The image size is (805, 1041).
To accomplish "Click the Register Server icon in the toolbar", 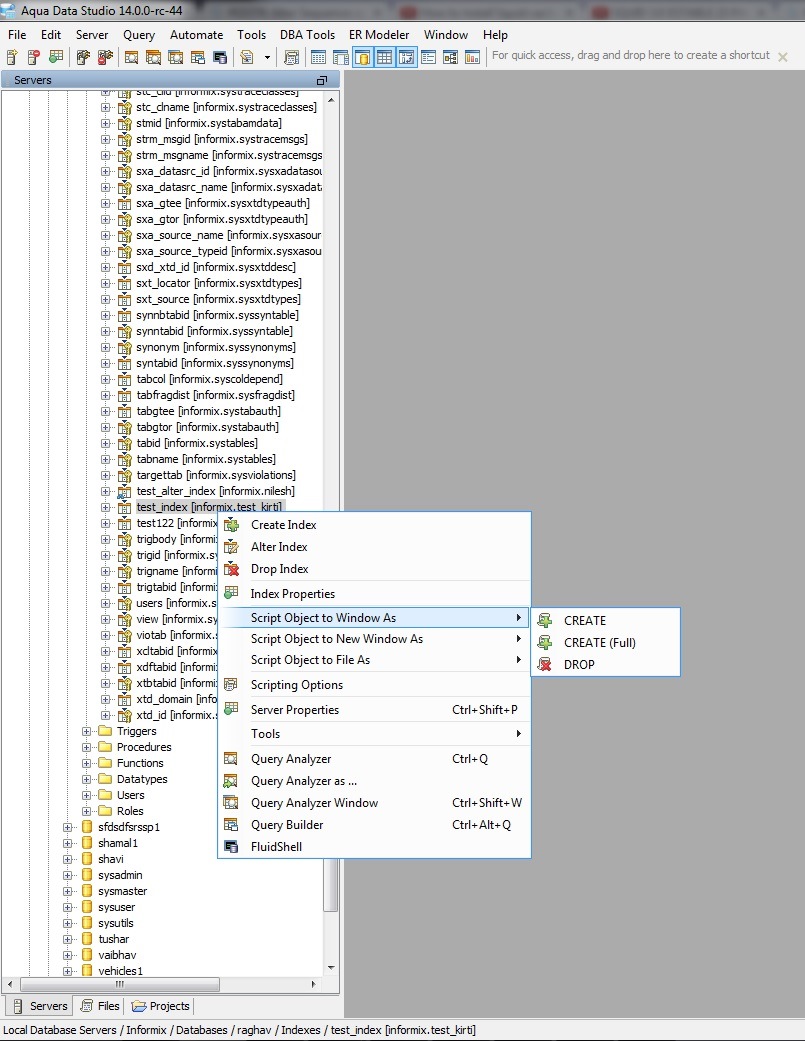I will pos(12,58).
